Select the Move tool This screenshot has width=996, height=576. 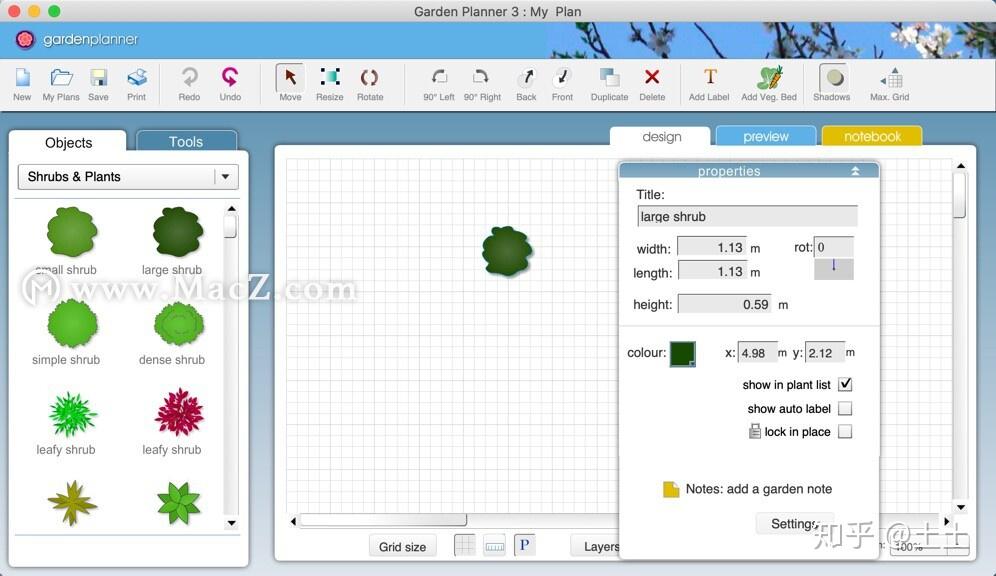[x=289, y=83]
